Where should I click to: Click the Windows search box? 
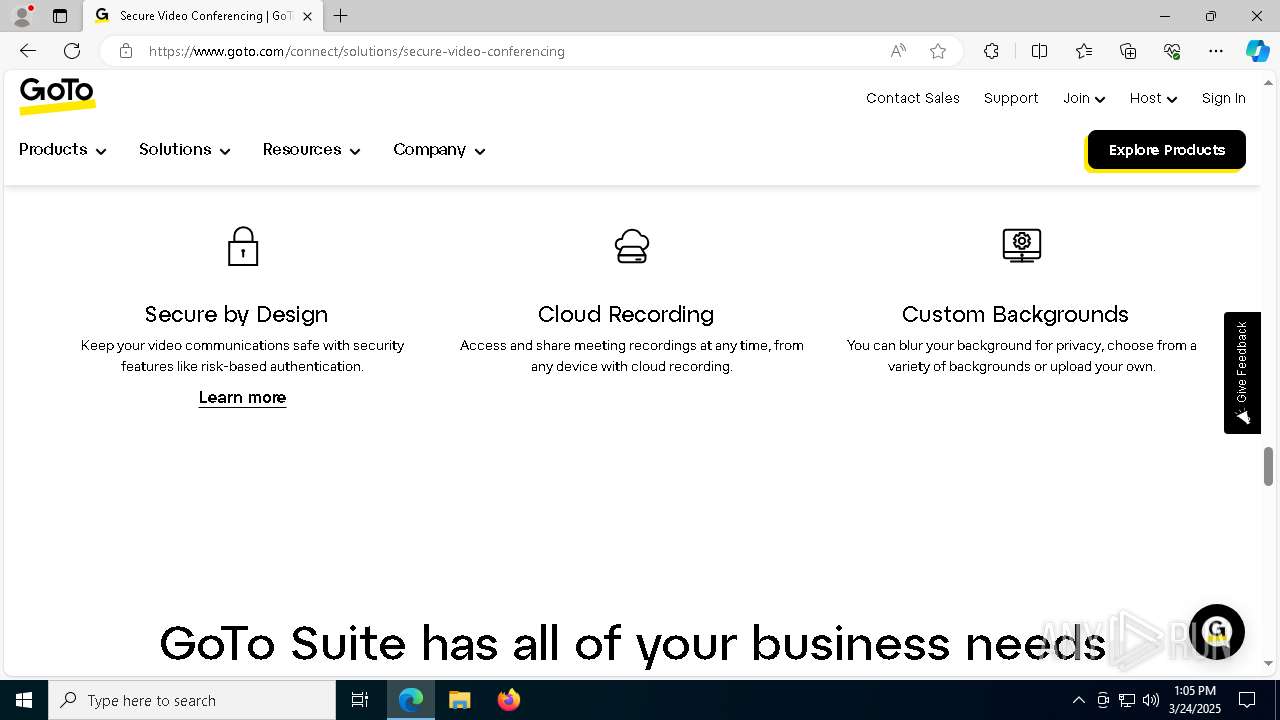coord(192,700)
